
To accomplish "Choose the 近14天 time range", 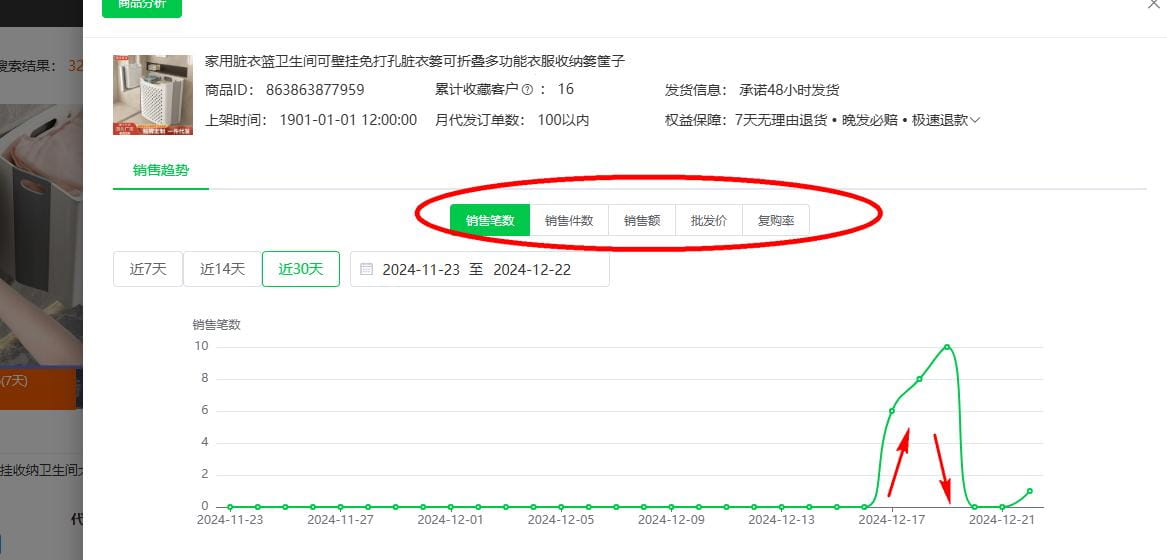I will (x=222, y=269).
